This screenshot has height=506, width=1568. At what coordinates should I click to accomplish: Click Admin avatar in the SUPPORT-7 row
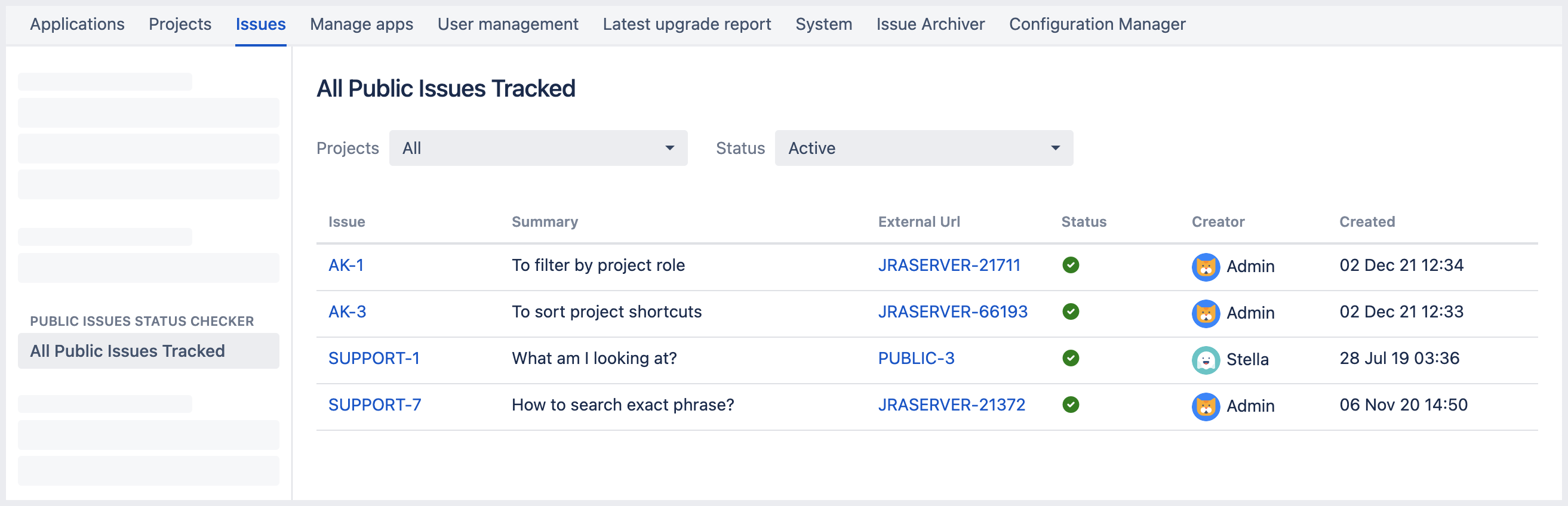coord(1204,406)
